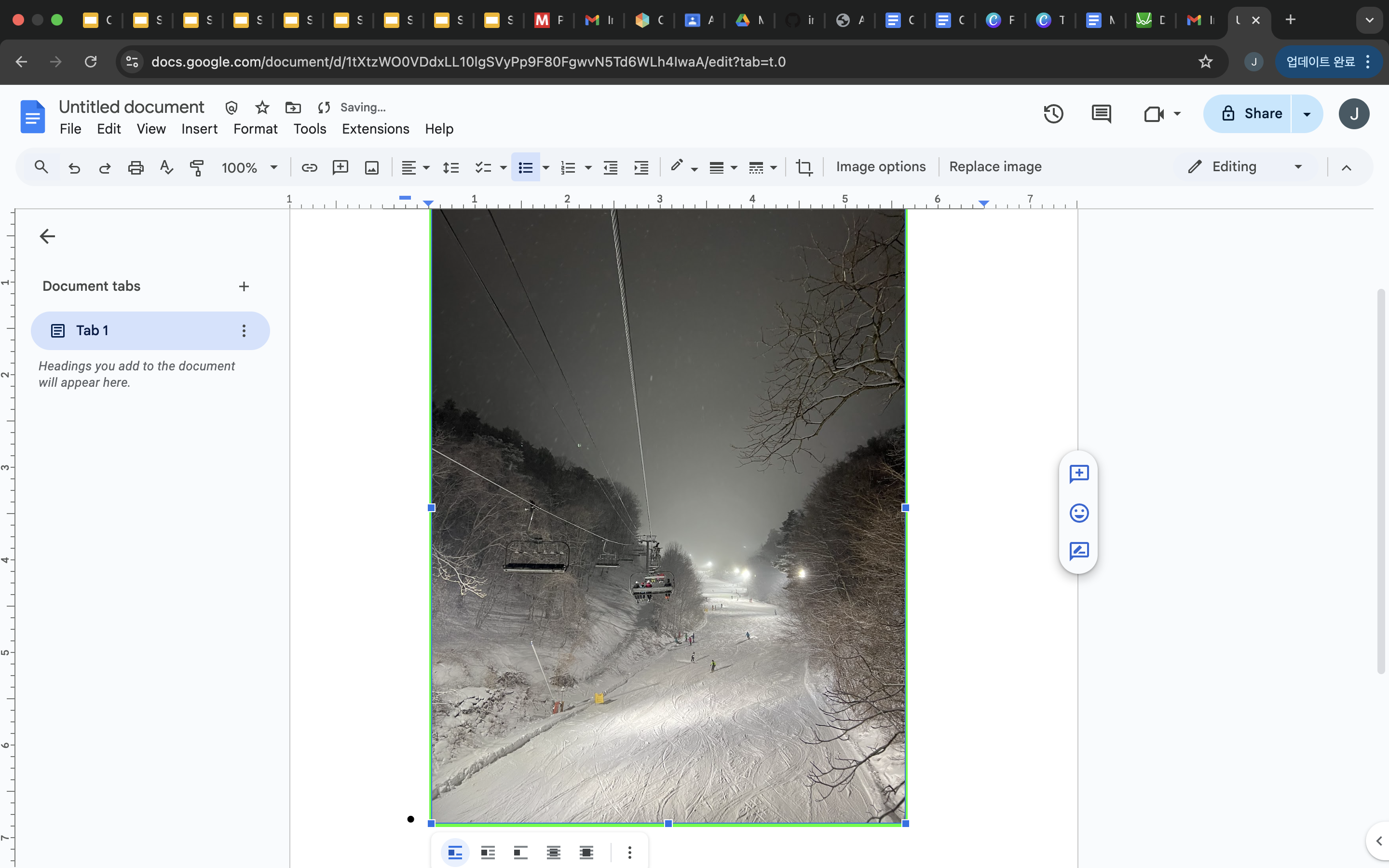Click the paint format roller icon
The width and height of the screenshot is (1389, 868).
(196, 167)
